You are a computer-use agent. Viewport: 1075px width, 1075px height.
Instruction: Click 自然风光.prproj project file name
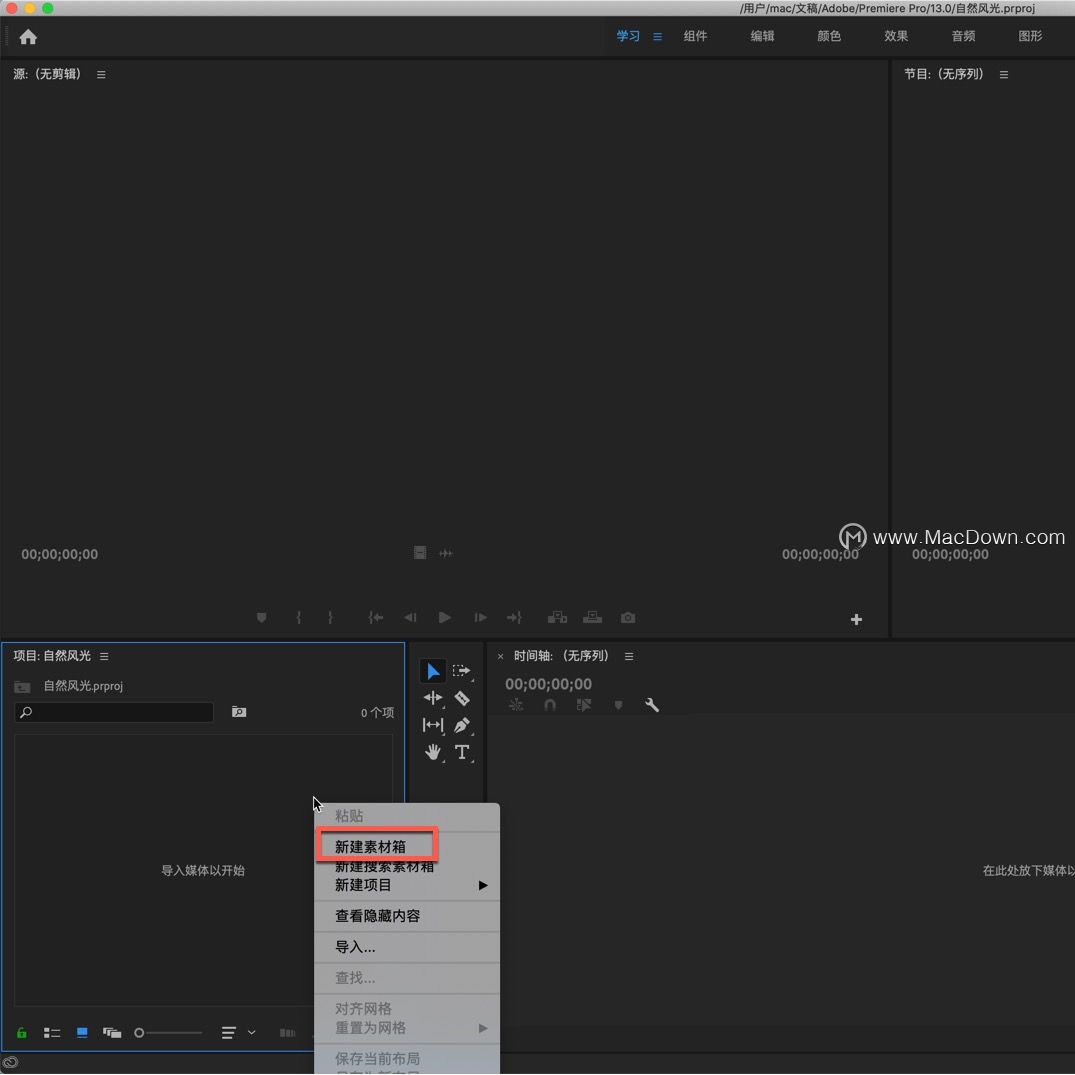(x=83, y=686)
